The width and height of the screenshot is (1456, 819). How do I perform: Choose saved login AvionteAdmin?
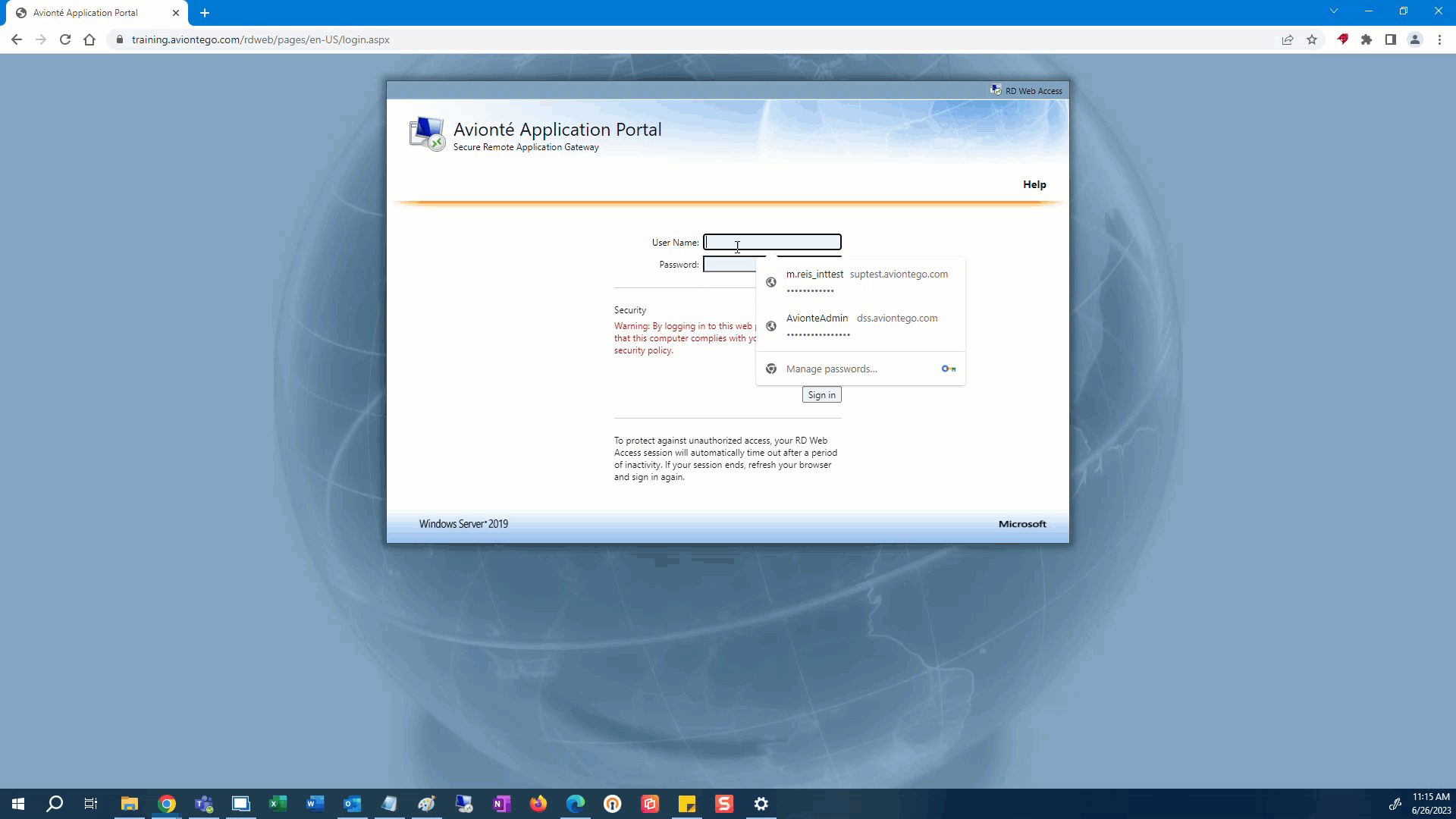(861, 325)
